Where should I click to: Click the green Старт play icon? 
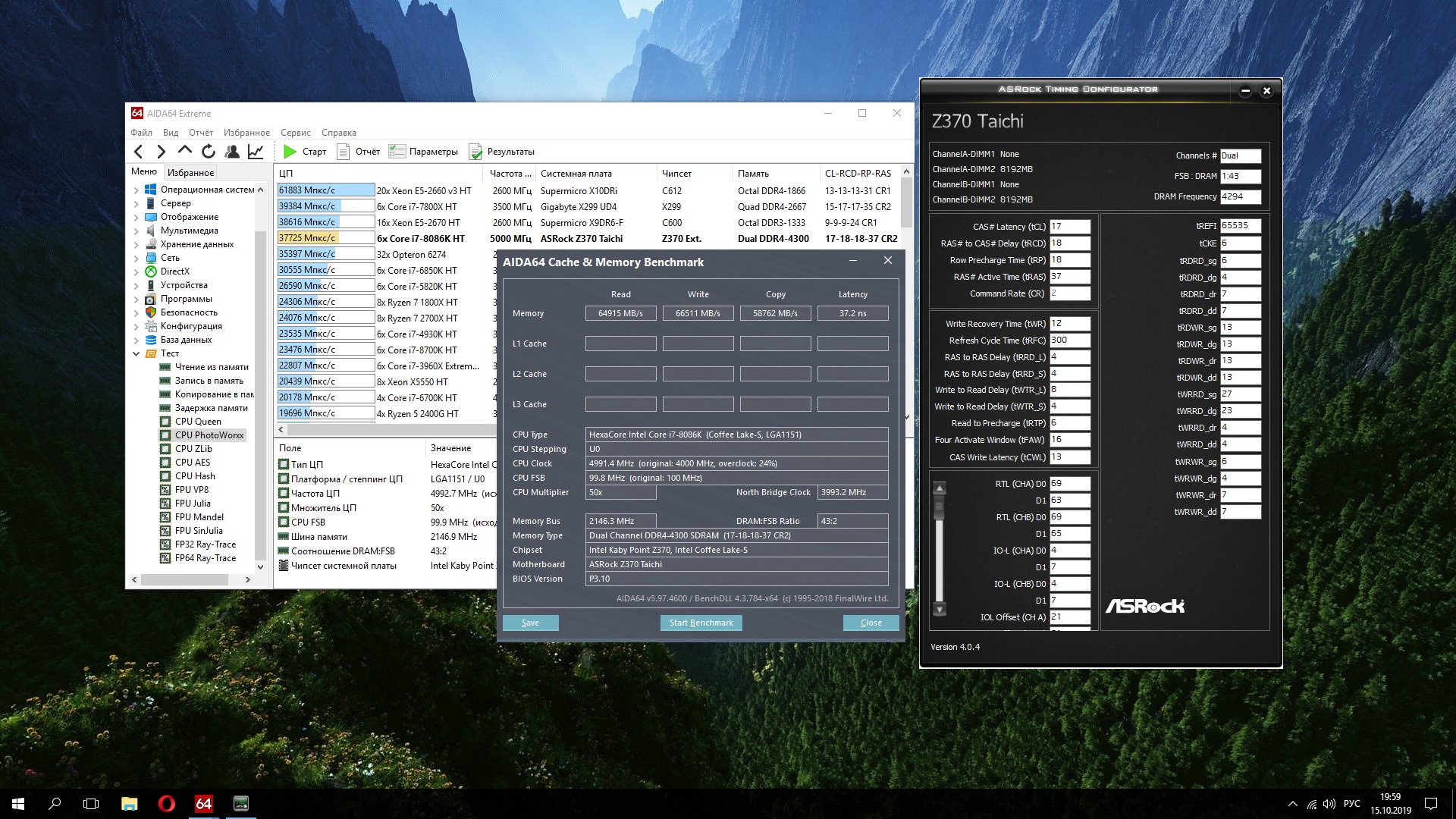(290, 152)
